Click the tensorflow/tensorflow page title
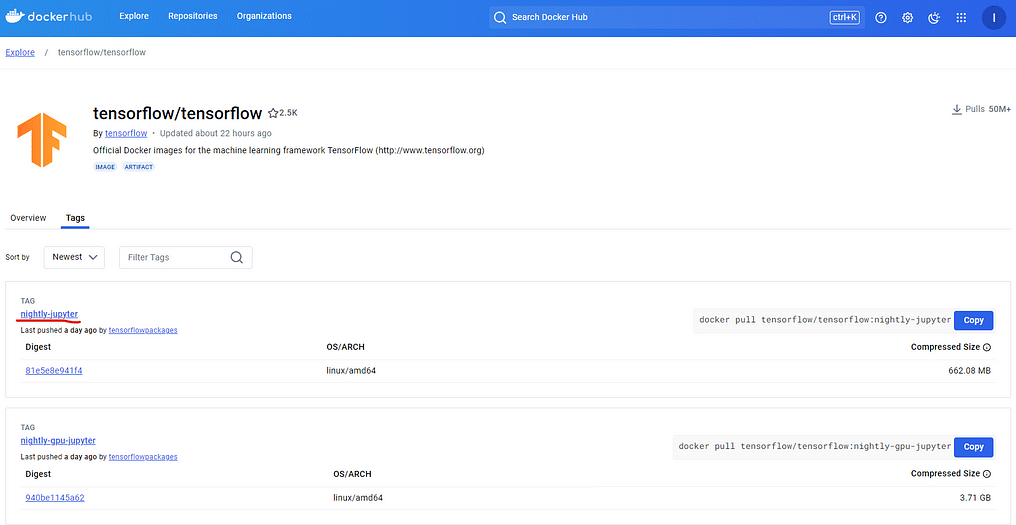The image size is (1016, 525). pyautogui.click(x=178, y=113)
